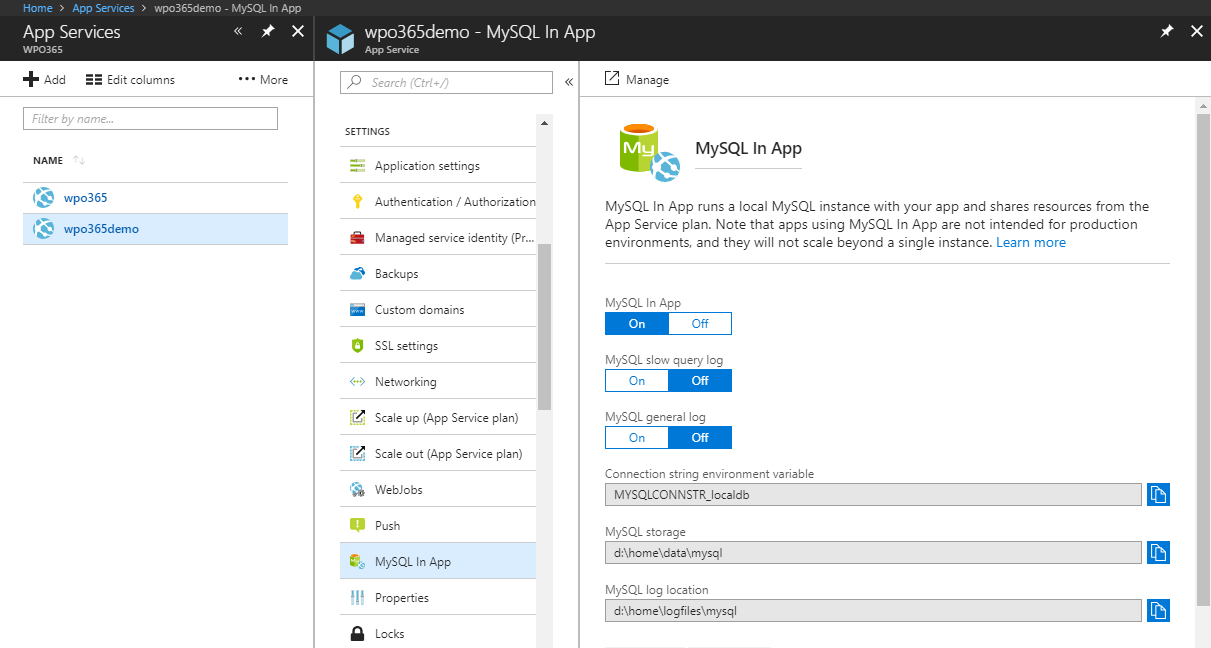Turn MySQL slow query log Off
1211x648 pixels.
700,380
